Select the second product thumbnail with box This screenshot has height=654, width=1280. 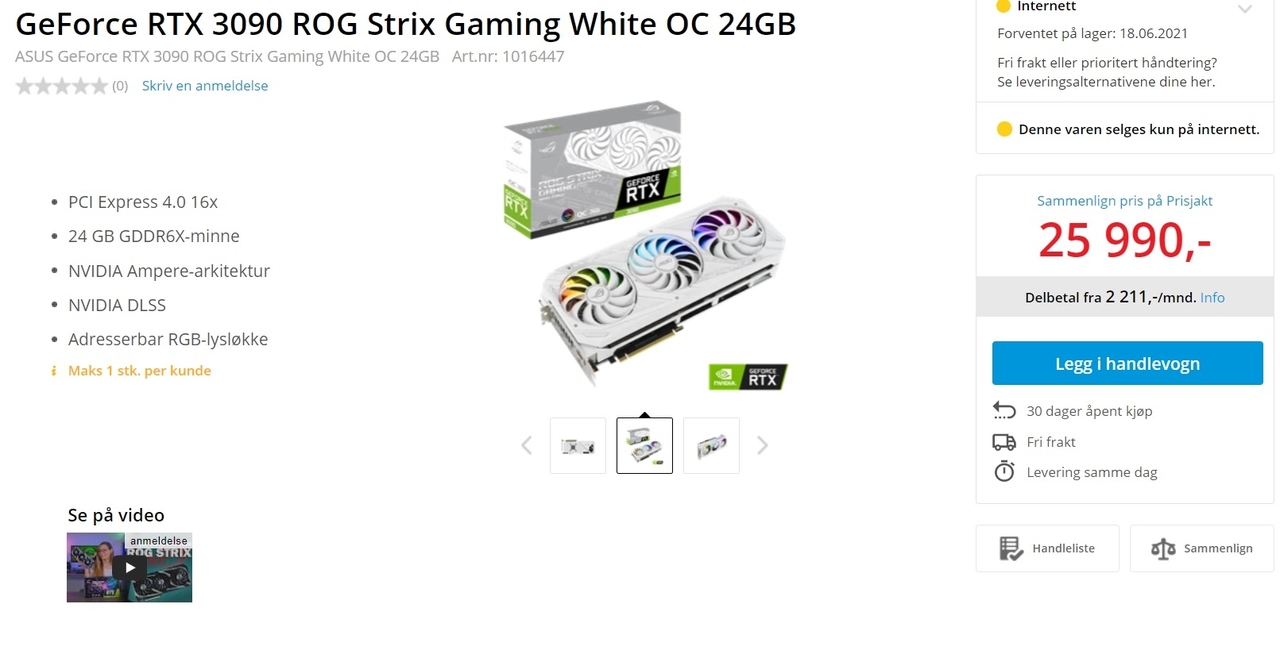(645, 446)
